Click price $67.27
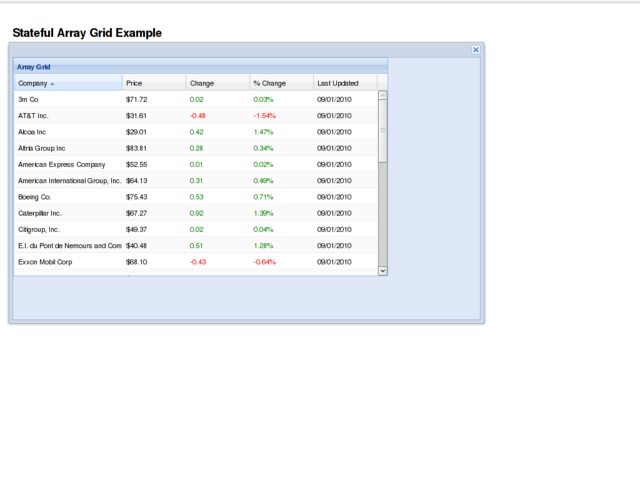The height and width of the screenshot is (480, 640). click(136, 213)
